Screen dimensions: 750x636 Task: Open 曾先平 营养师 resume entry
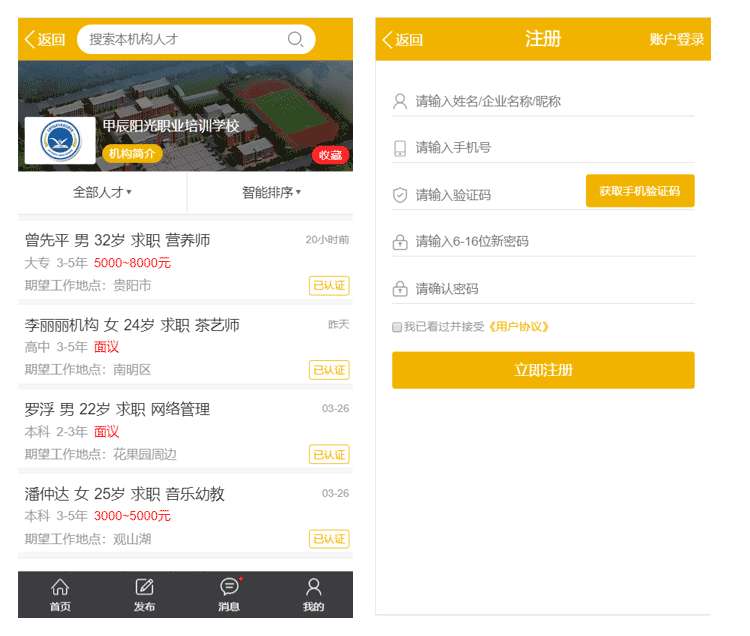coord(186,262)
